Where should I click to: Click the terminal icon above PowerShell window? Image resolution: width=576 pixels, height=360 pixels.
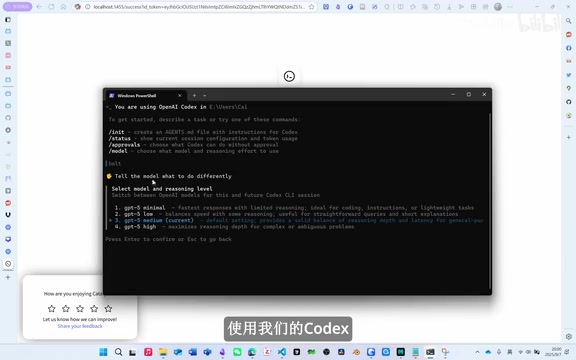[289, 76]
